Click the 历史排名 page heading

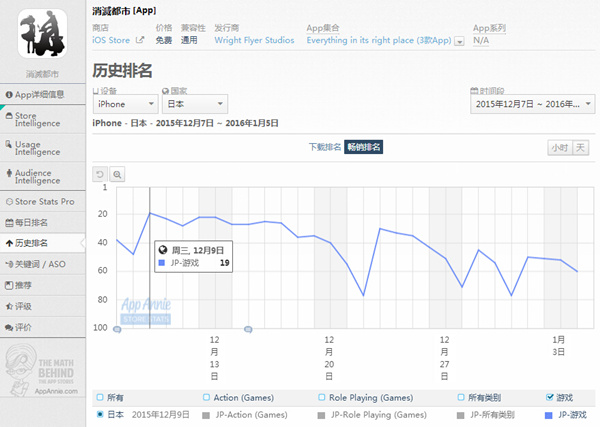pyautogui.click(x=122, y=70)
